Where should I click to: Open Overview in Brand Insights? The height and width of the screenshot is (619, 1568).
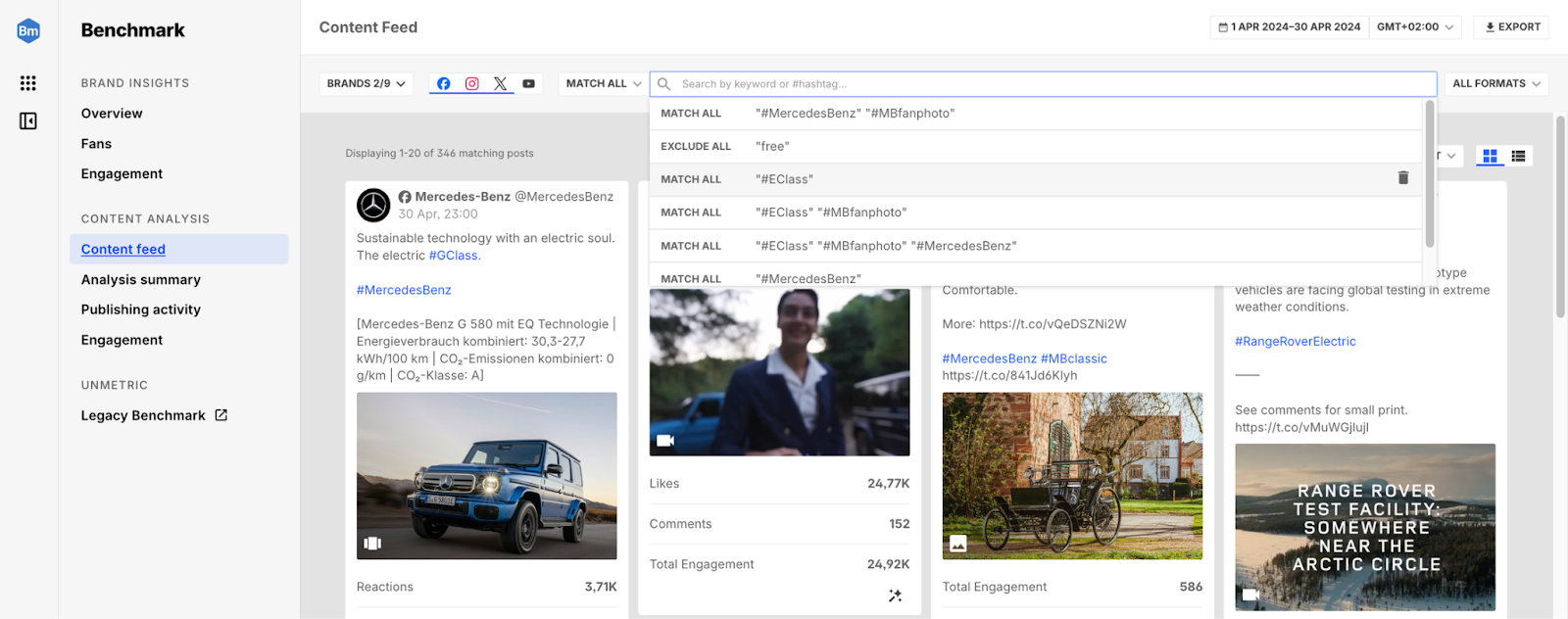(x=112, y=114)
